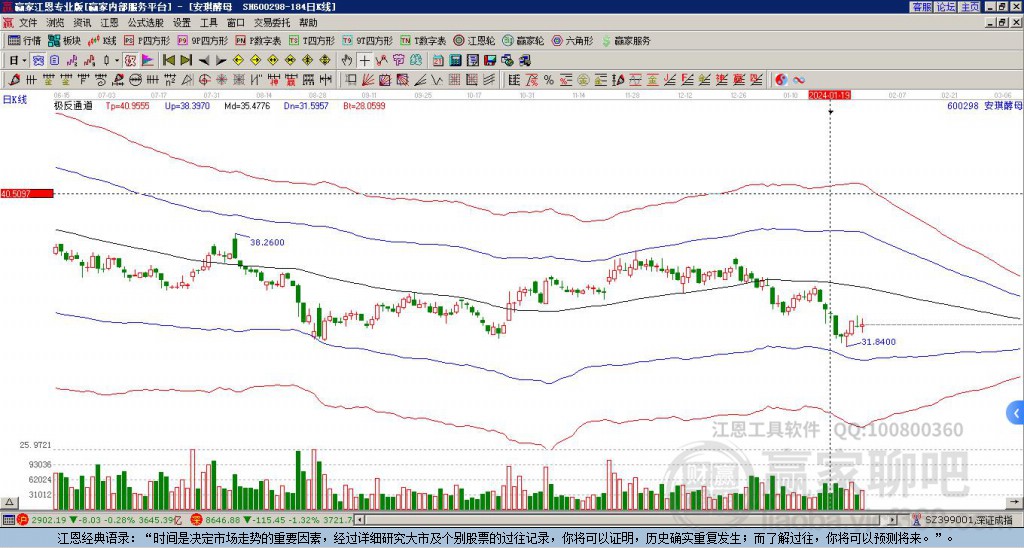This screenshot has width=1024, height=548.
Task: Open the 9T四方形 tool
Action: click(x=367, y=40)
